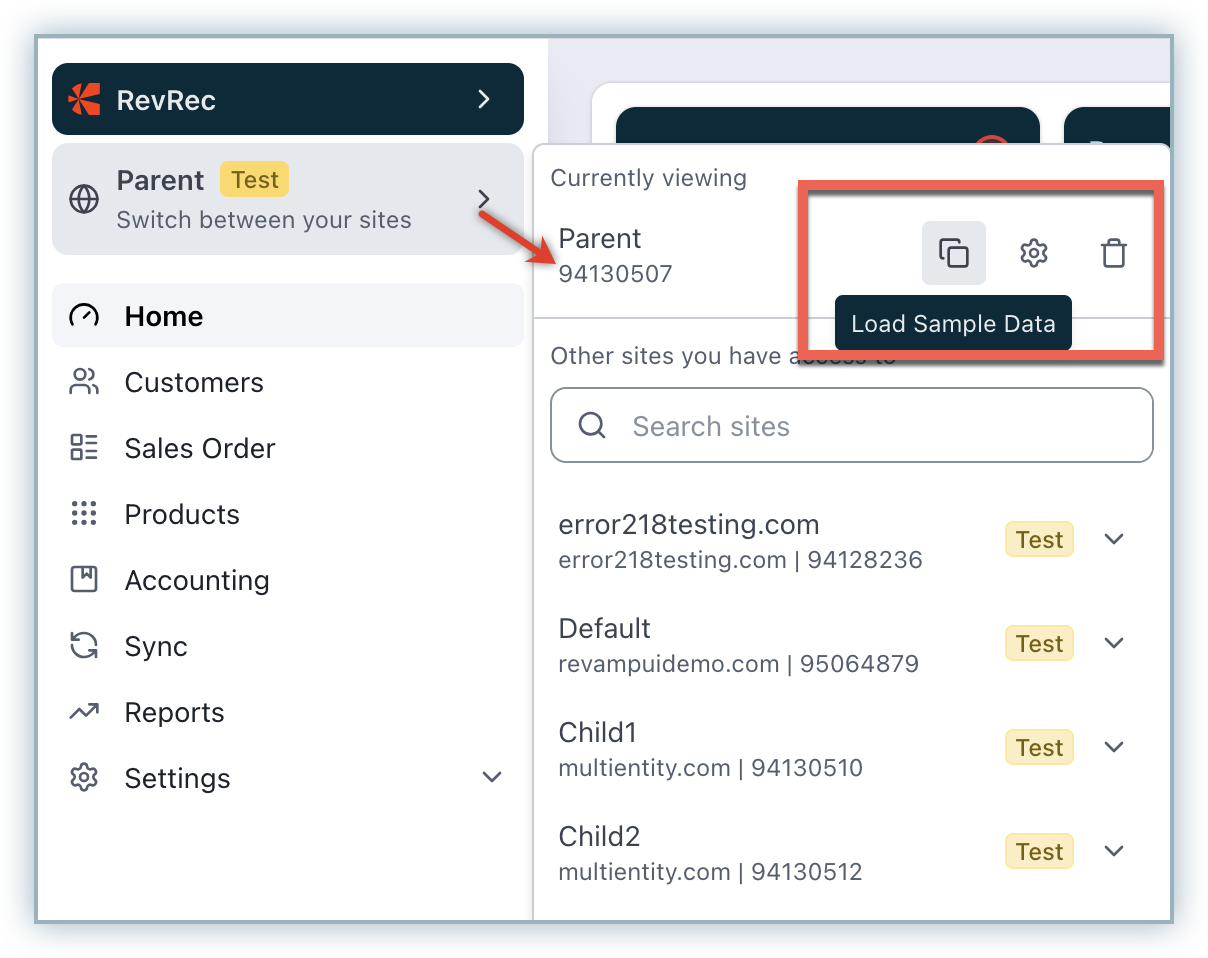Open site settings gear icon for Parent
The height and width of the screenshot is (958, 1208).
pos(1033,253)
